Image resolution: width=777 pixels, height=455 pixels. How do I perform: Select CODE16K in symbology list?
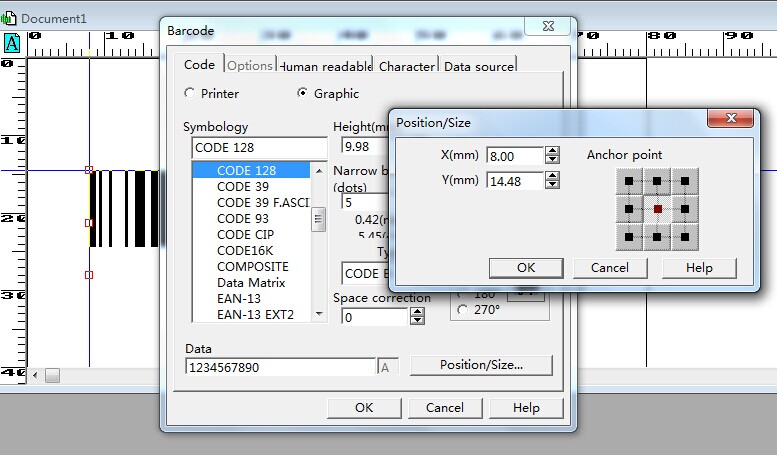[251, 251]
